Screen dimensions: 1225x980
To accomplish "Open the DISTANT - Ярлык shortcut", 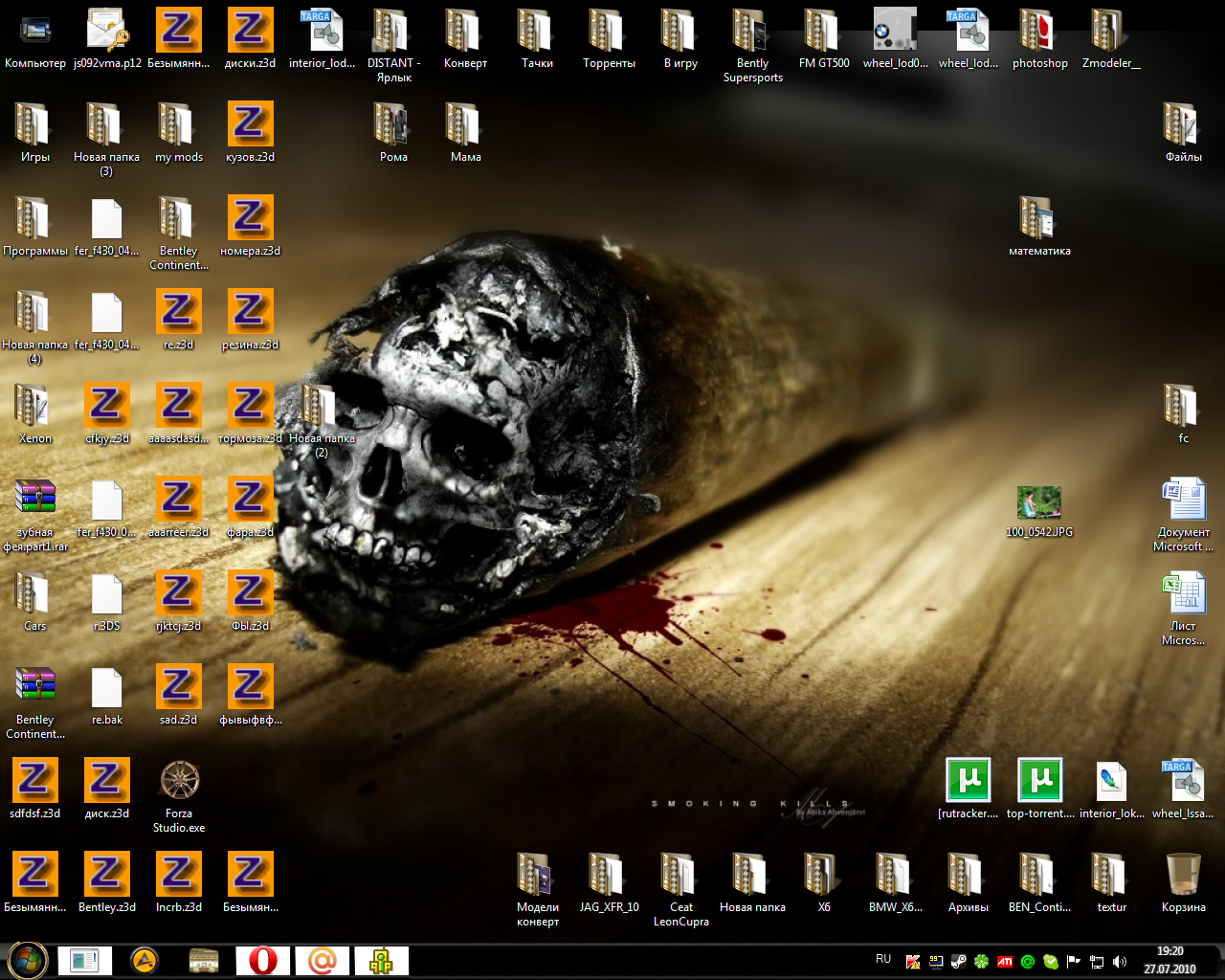I will [x=393, y=46].
